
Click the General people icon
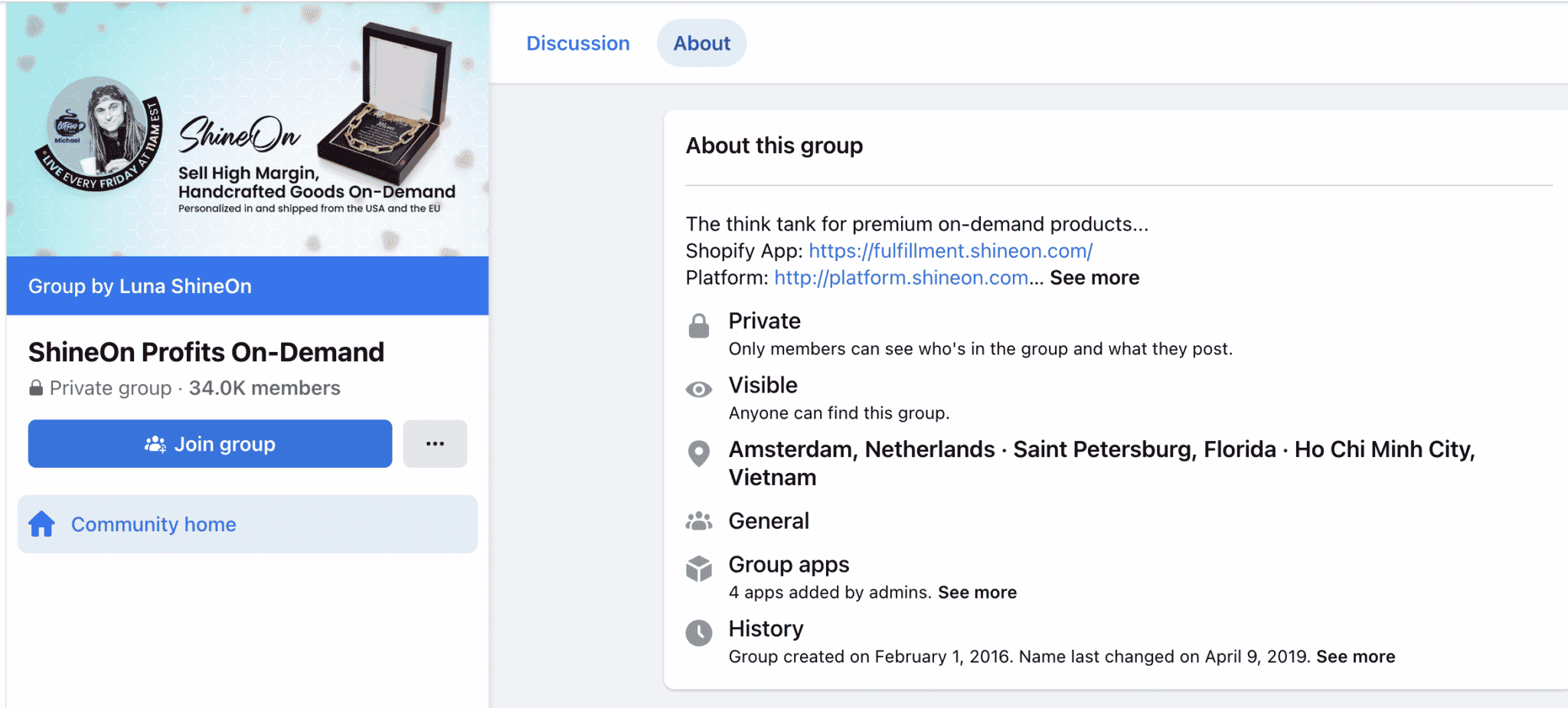pos(698,521)
